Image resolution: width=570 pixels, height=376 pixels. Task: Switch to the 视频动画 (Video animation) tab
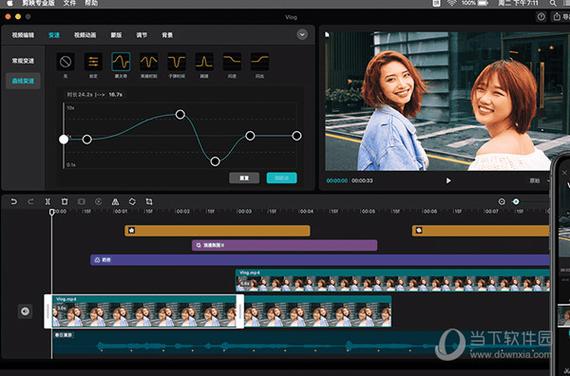click(85, 35)
